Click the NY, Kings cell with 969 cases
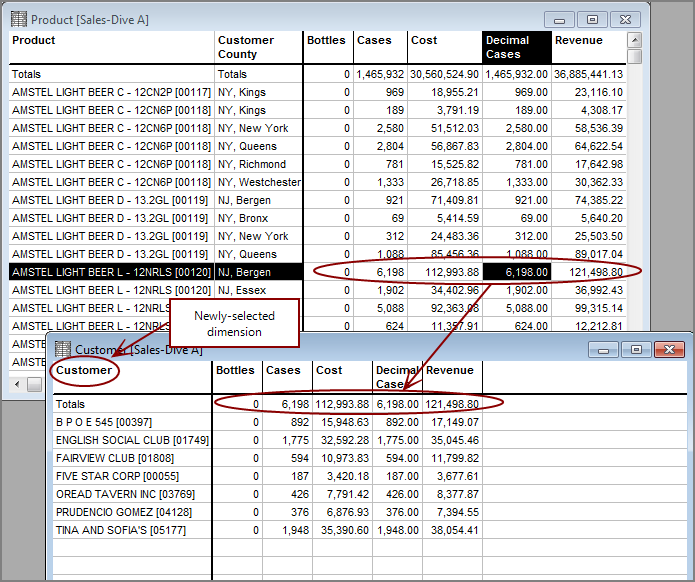The image size is (695, 582). tap(259, 92)
